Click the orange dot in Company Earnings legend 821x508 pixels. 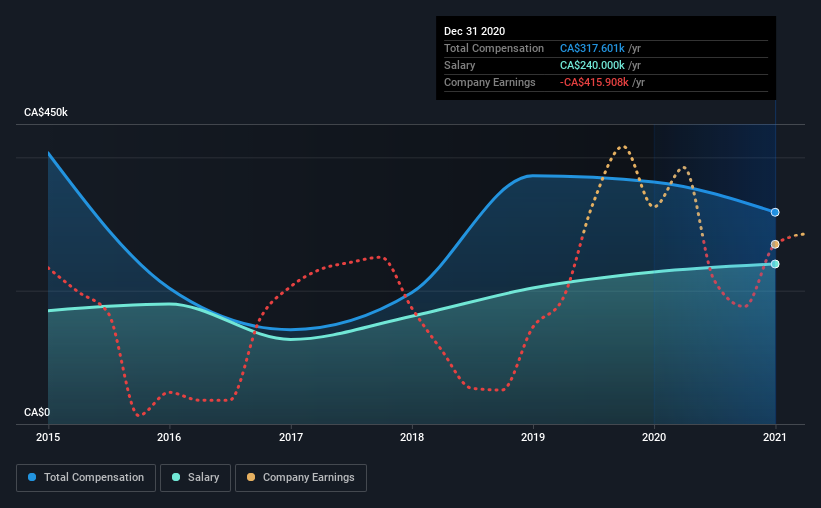coord(251,477)
